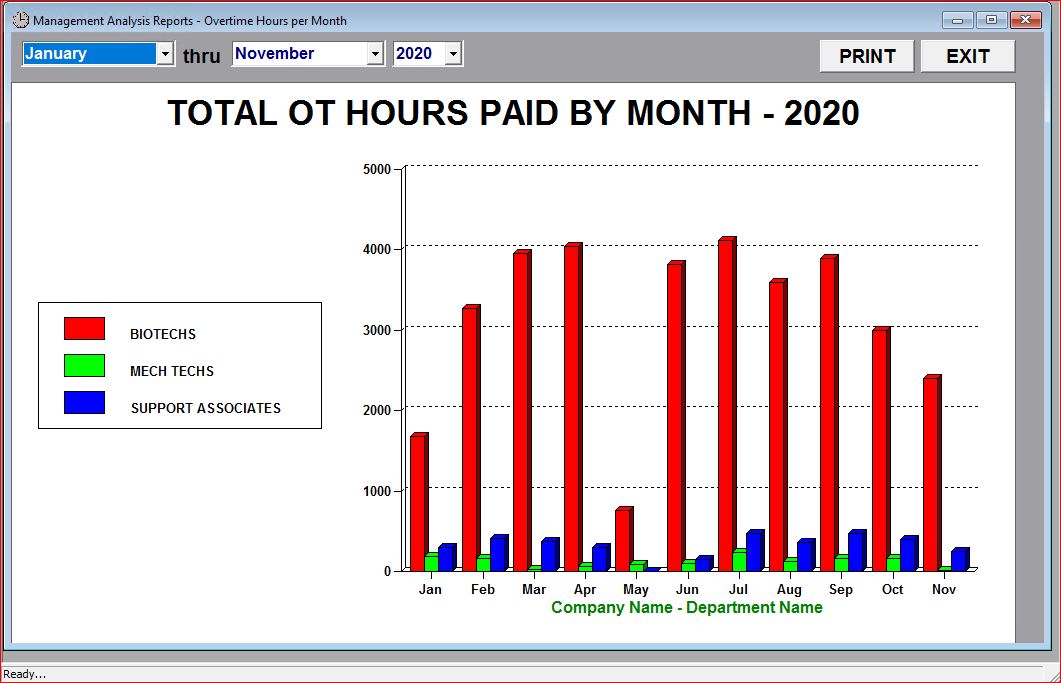Viewport: 1061px width, 683px height.
Task: Click the Ready... status bar text
Action: click(24, 674)
